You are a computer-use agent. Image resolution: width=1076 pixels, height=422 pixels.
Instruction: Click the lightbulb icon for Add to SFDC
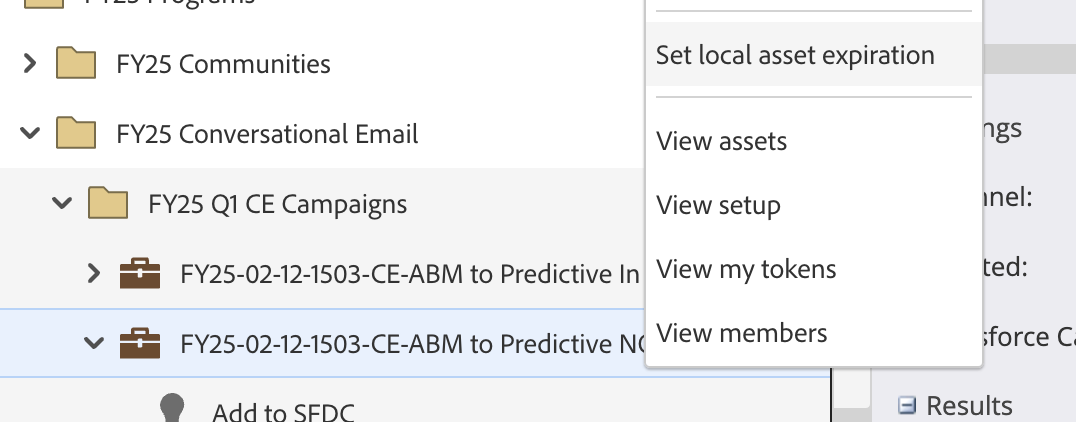point(172,409)
